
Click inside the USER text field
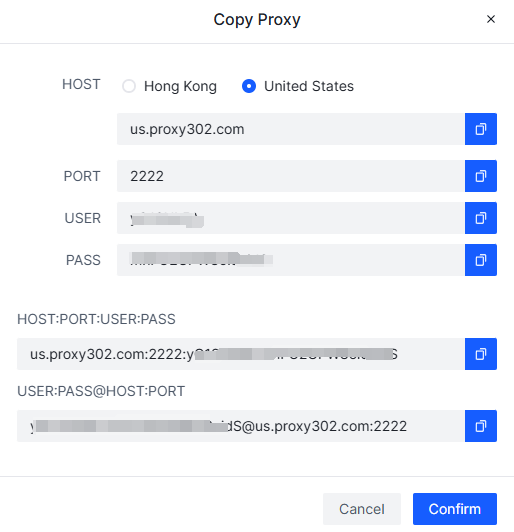tap(291, 218)
